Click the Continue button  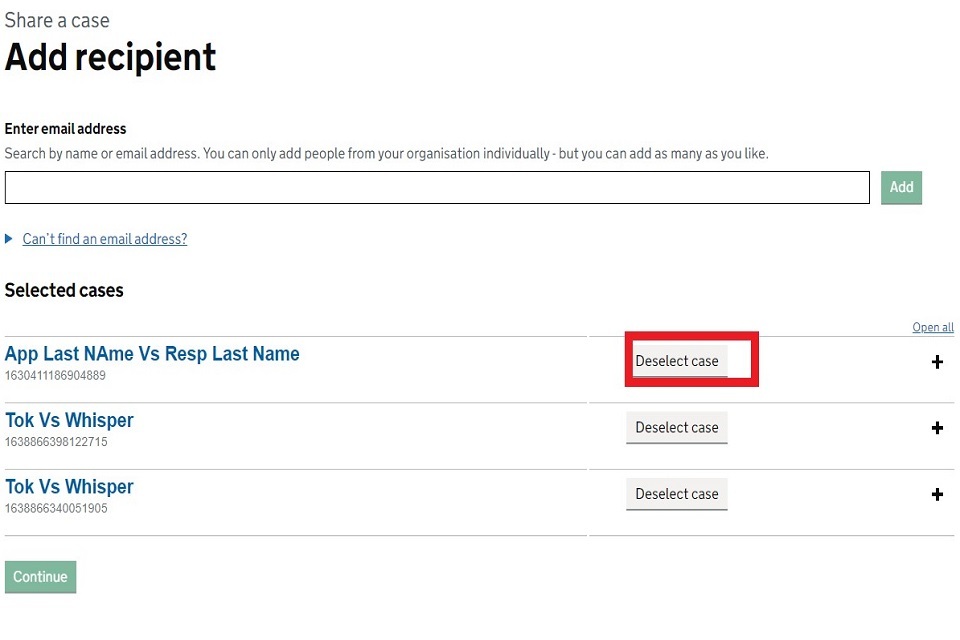click(x=40, y=577)
